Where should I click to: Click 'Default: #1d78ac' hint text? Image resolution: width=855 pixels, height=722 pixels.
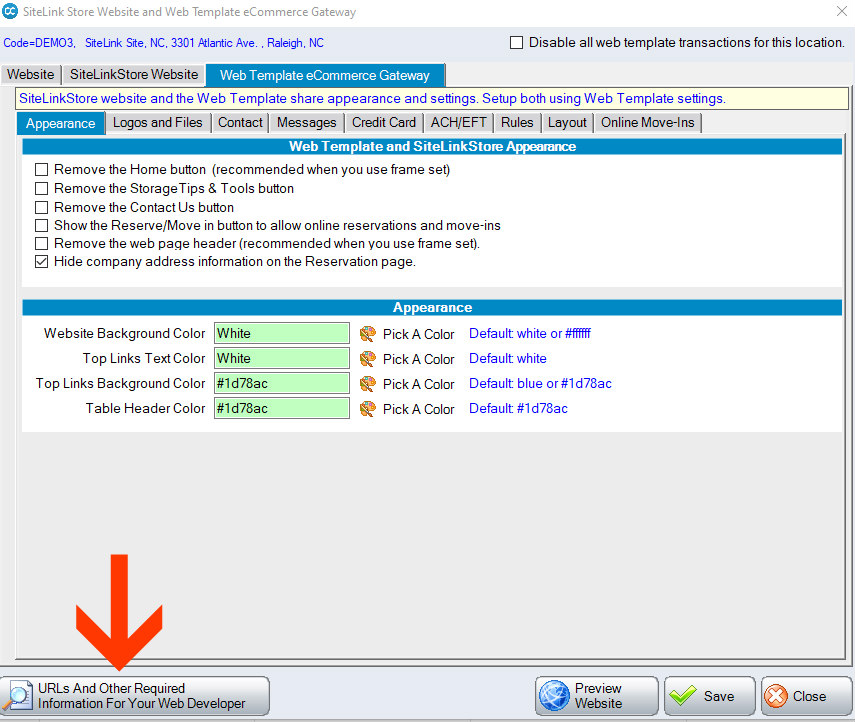519,408
